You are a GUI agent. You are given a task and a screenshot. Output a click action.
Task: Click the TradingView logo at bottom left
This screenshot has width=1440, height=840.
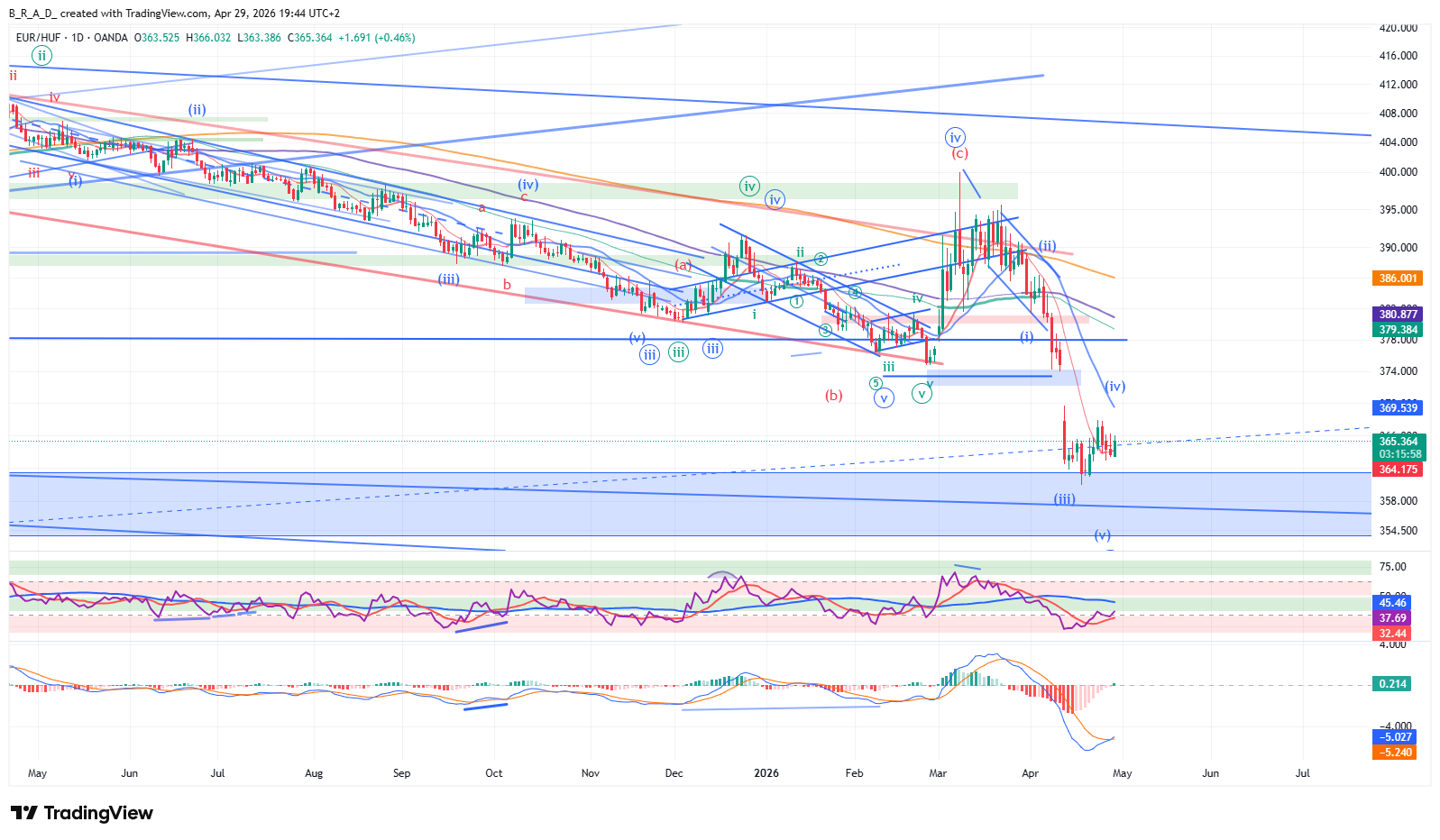[82, 813]
